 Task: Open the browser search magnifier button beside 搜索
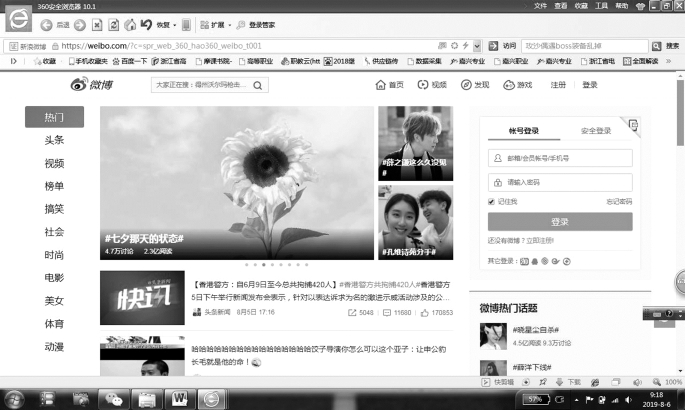click(x=656, y=46)
